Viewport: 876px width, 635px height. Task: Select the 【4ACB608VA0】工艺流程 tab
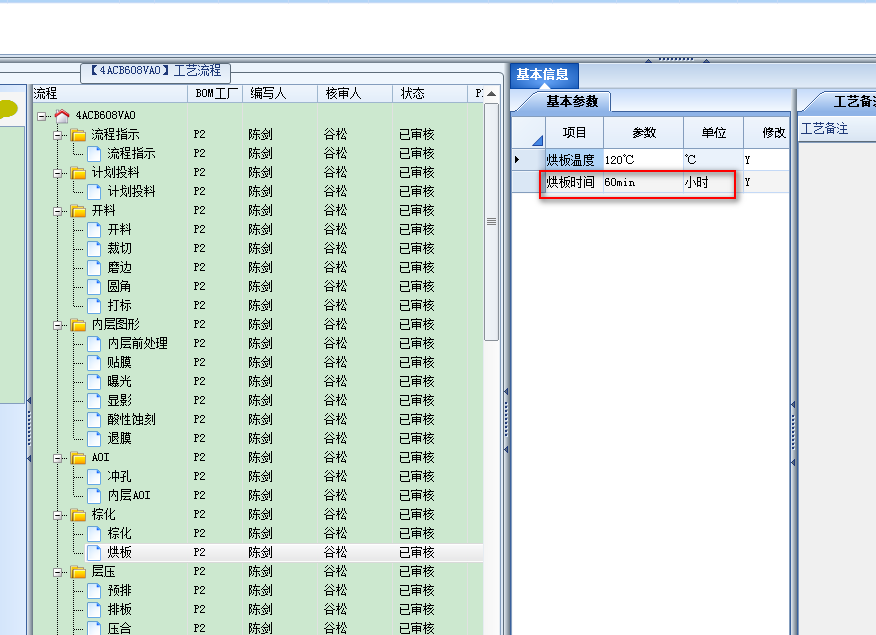(155, 71)
